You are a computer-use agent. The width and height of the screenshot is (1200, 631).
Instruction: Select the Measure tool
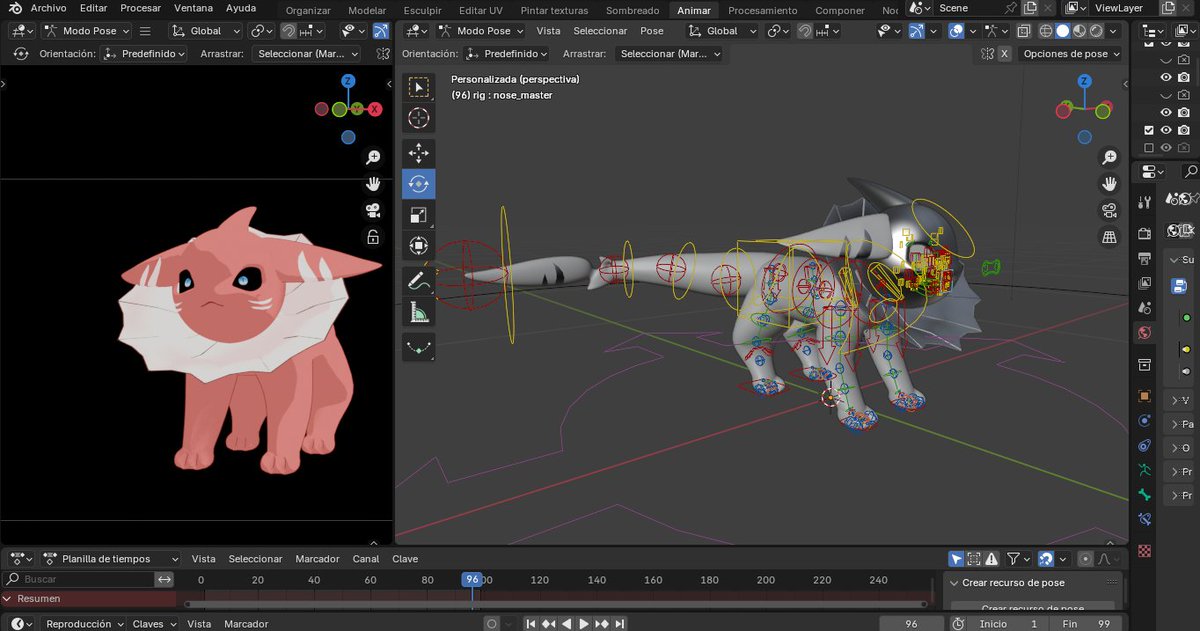pyautogui.click(x=418, y=314)
